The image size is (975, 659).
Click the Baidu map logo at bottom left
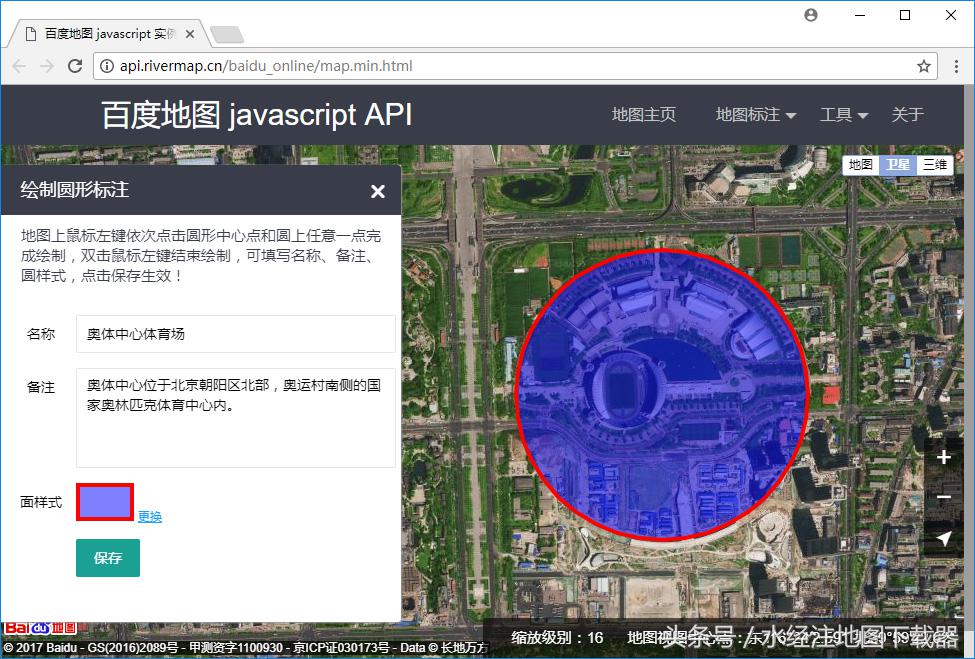[x=40, y=627]
